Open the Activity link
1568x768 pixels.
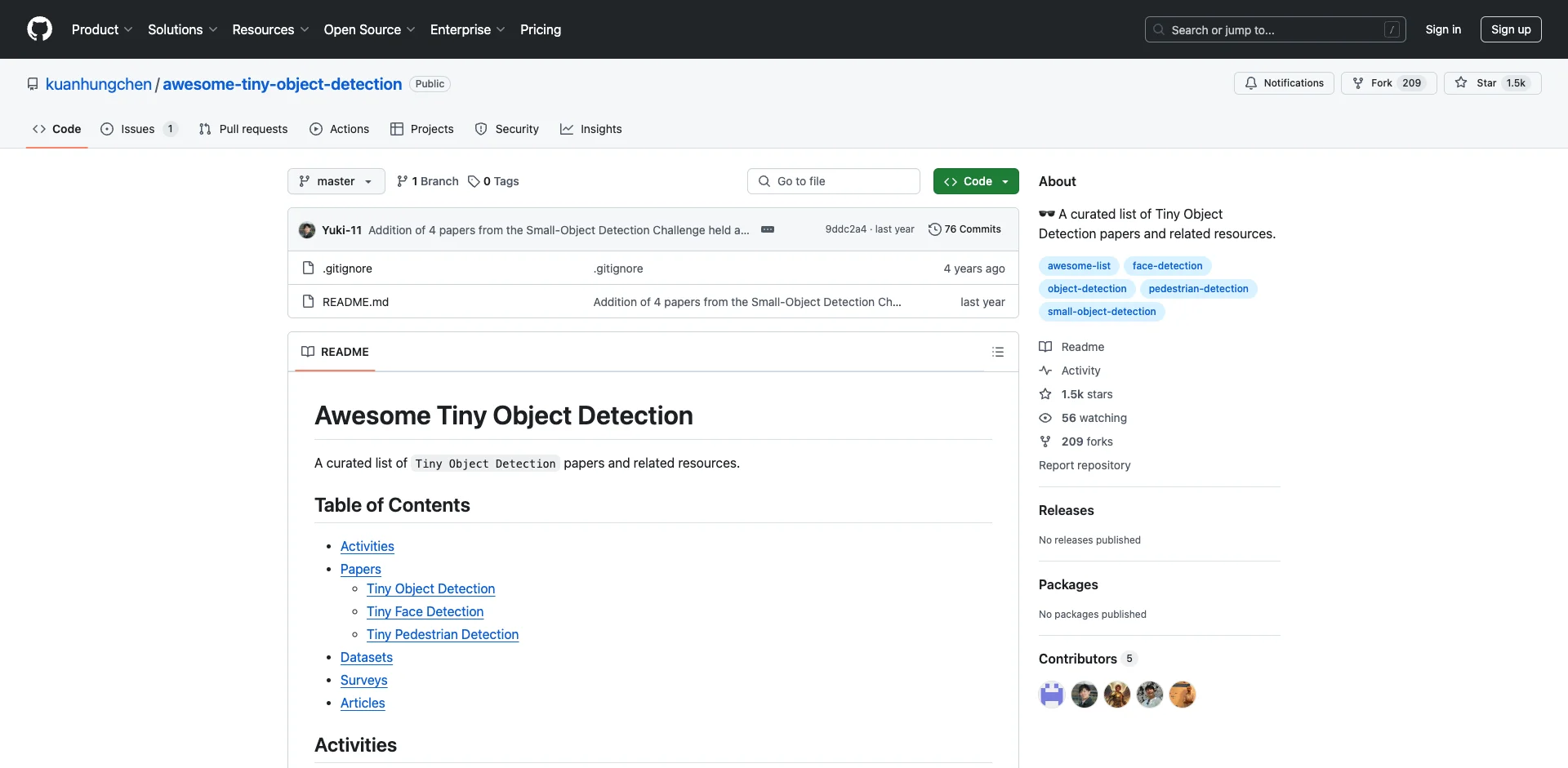[x=1070, y=371]
